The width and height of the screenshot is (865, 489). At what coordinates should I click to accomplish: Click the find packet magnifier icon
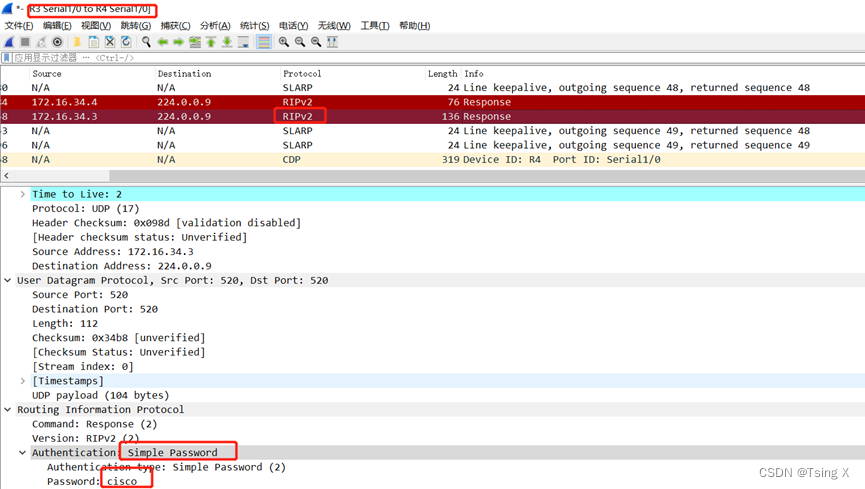point(146,42)
